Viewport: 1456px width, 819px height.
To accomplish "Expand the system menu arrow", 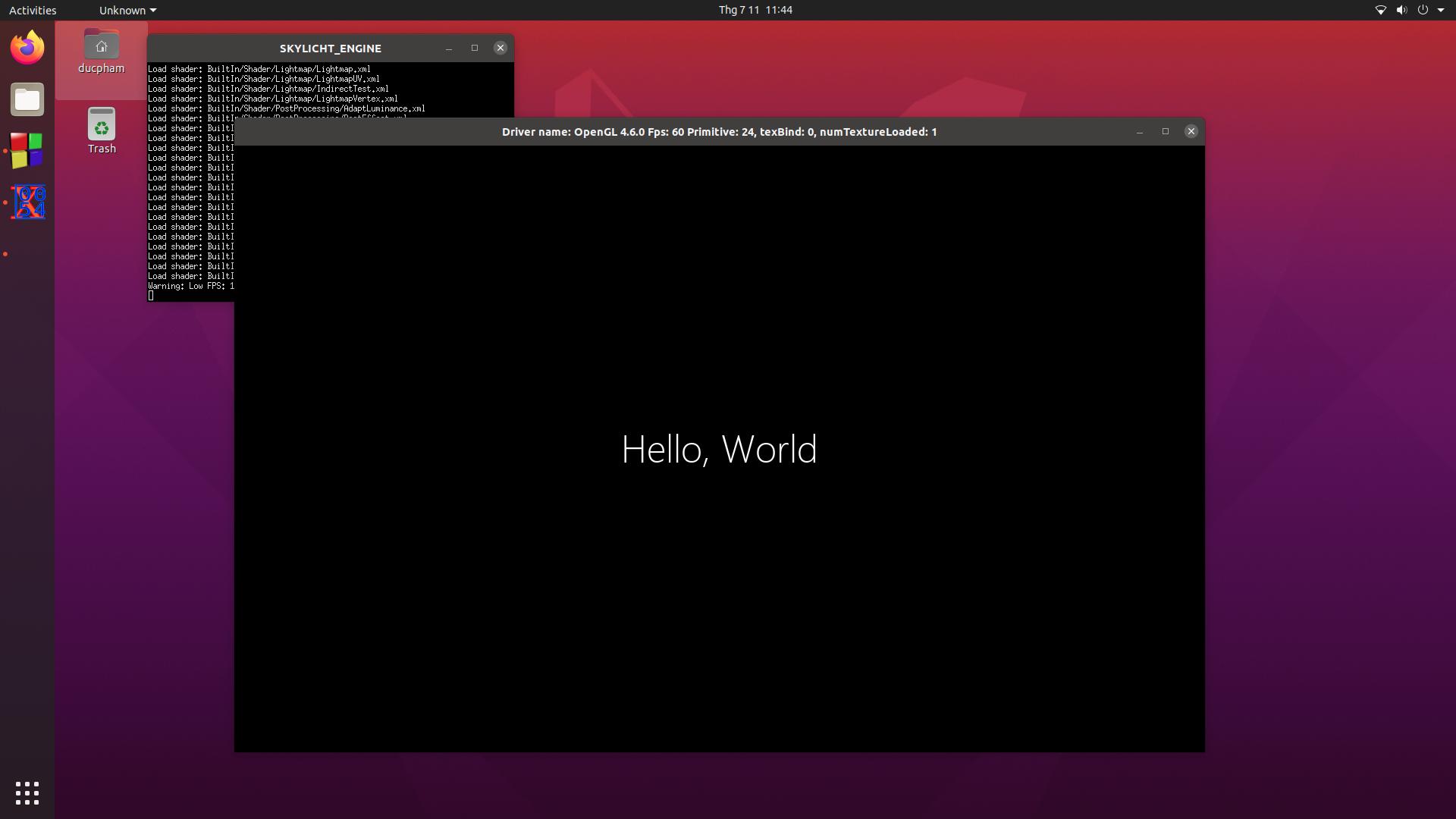I will [x=1441, y=10].
